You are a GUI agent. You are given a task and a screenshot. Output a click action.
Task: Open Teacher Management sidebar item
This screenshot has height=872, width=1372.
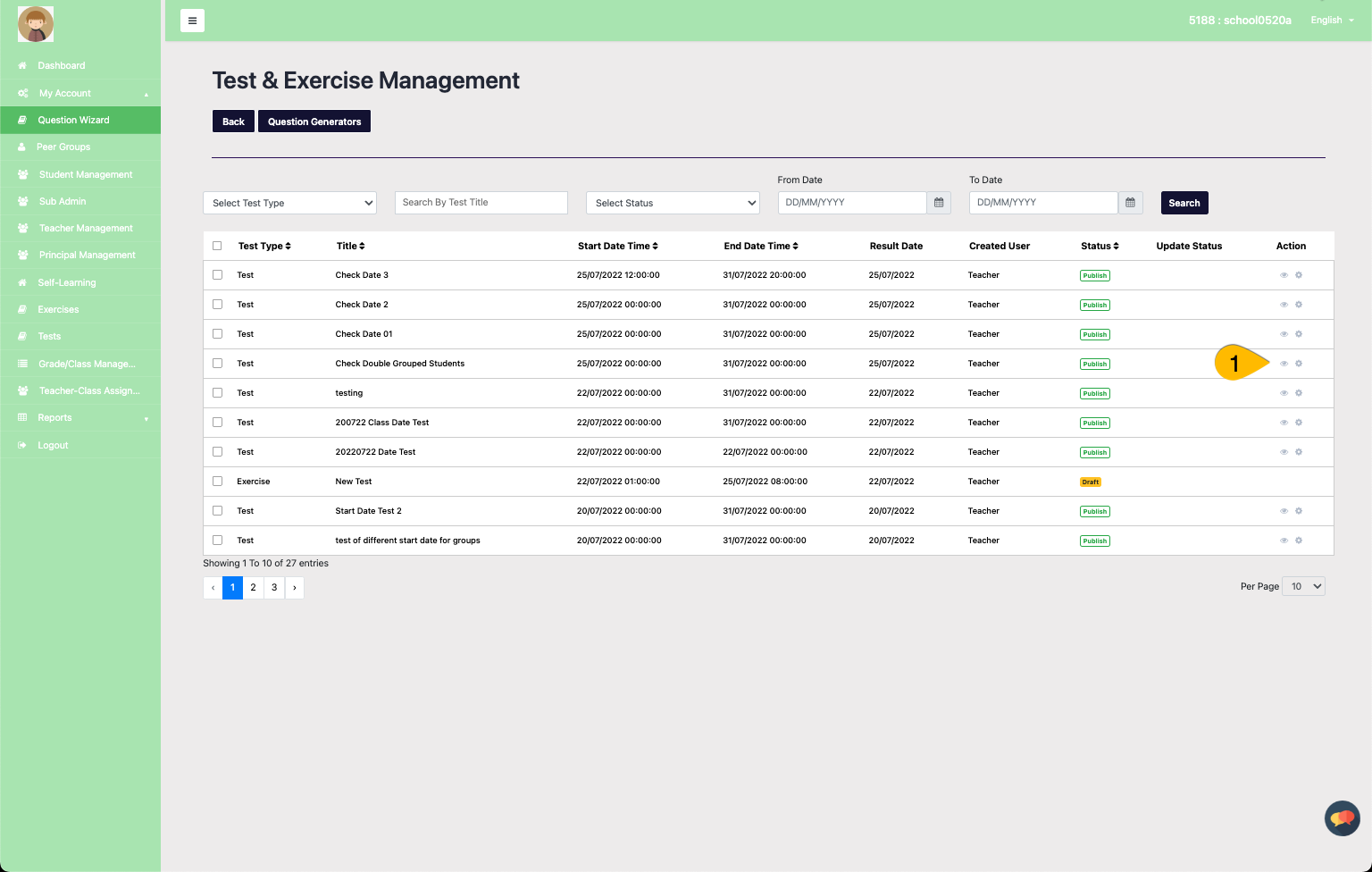[80, 228]
